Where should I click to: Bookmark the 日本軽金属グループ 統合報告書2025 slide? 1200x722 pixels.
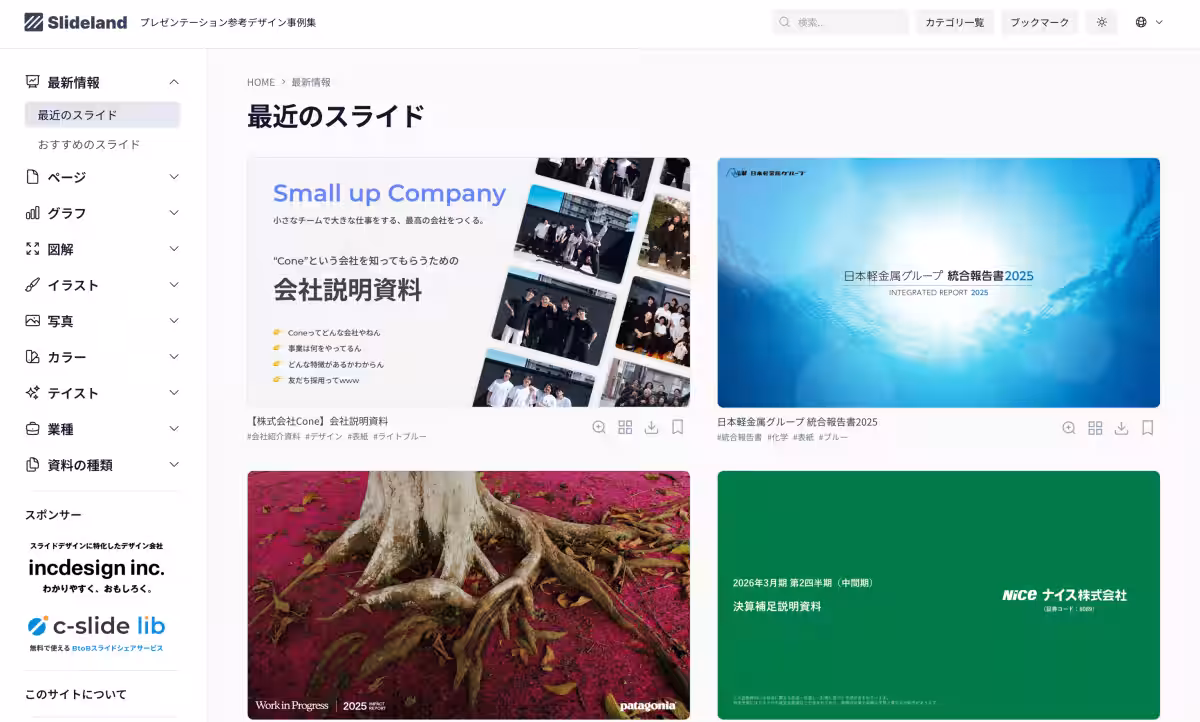point(1147,427)
